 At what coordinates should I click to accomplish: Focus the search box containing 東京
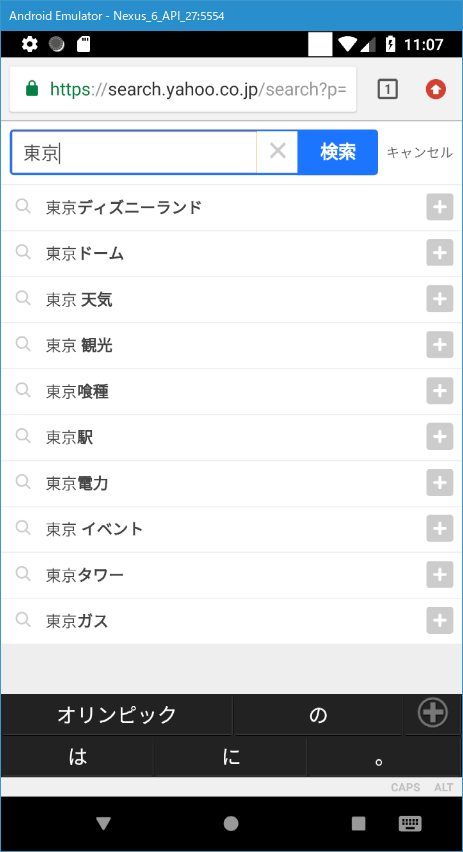click(x=134, y=152)
